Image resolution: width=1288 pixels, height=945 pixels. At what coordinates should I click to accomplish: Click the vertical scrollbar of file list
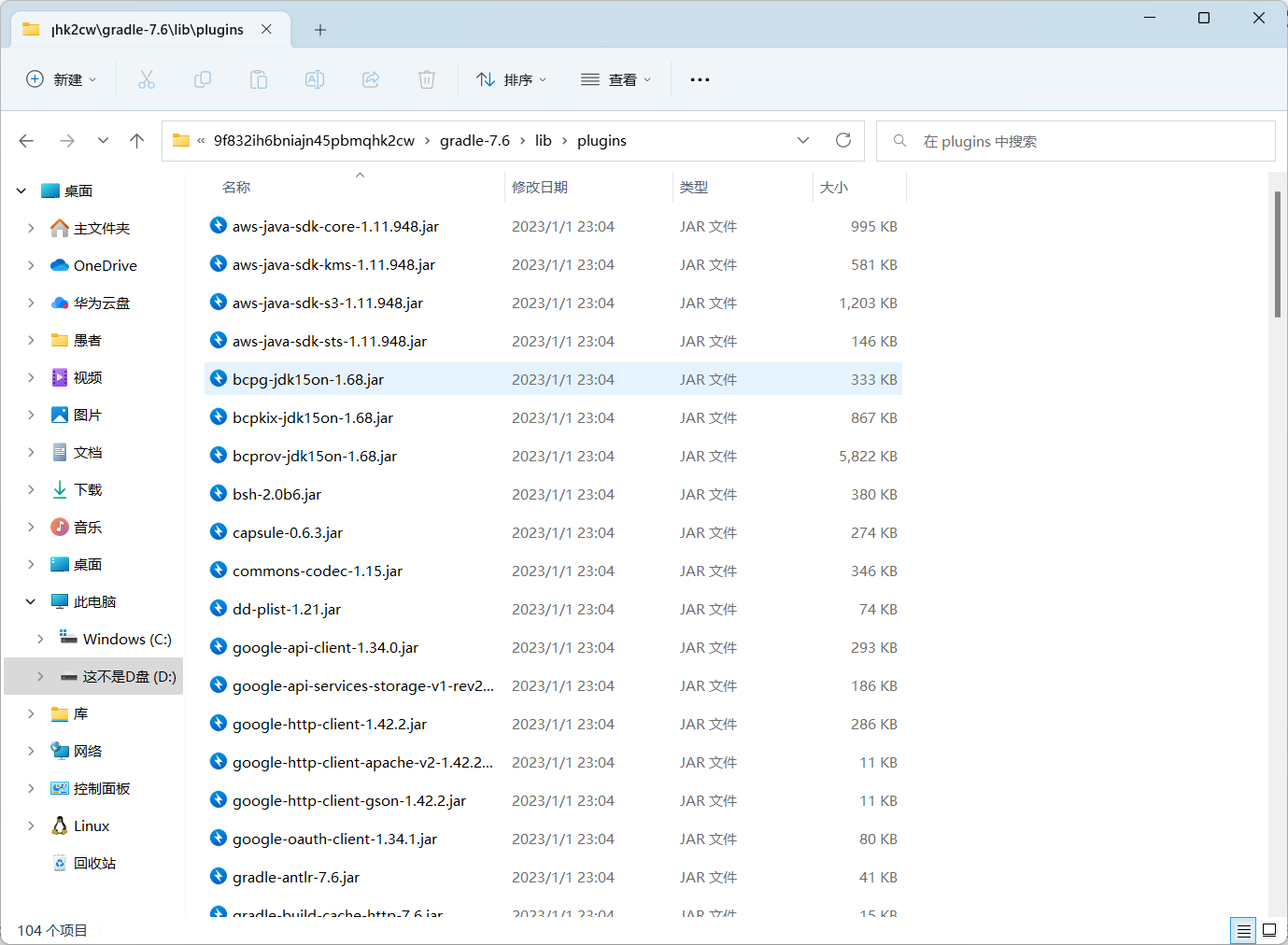1277,254
